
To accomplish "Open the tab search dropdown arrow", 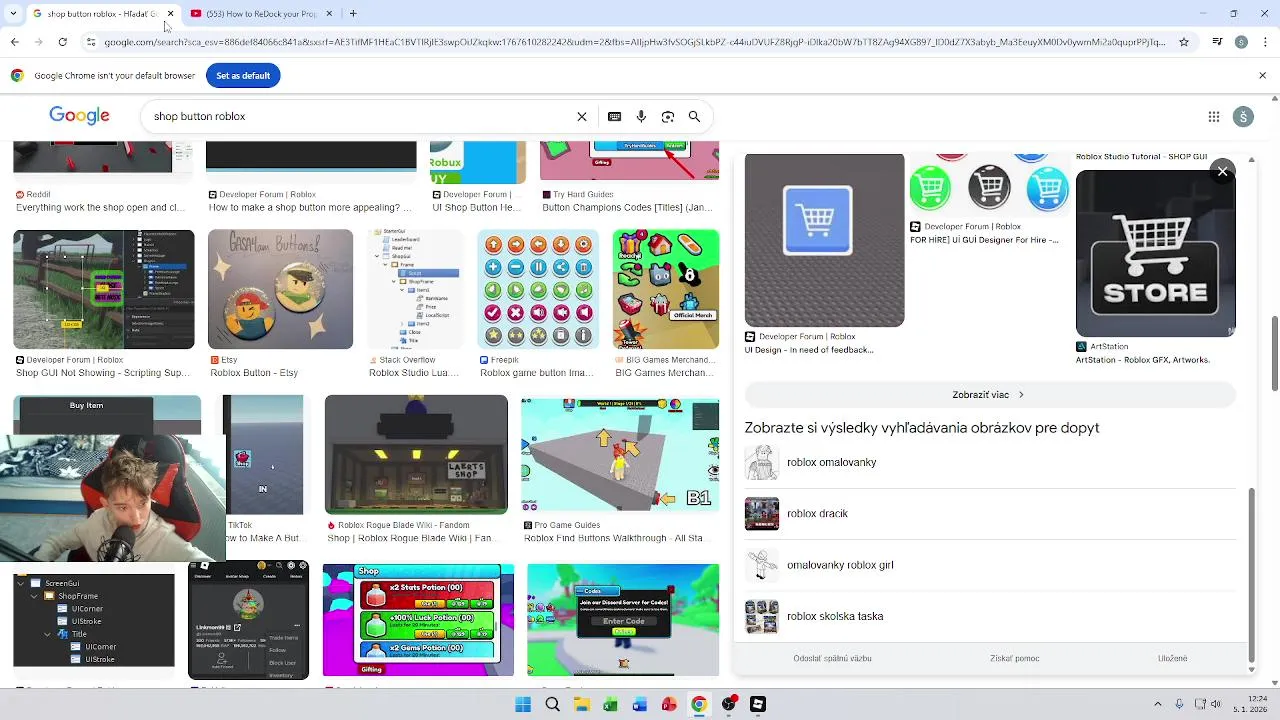I will point(12,14).
